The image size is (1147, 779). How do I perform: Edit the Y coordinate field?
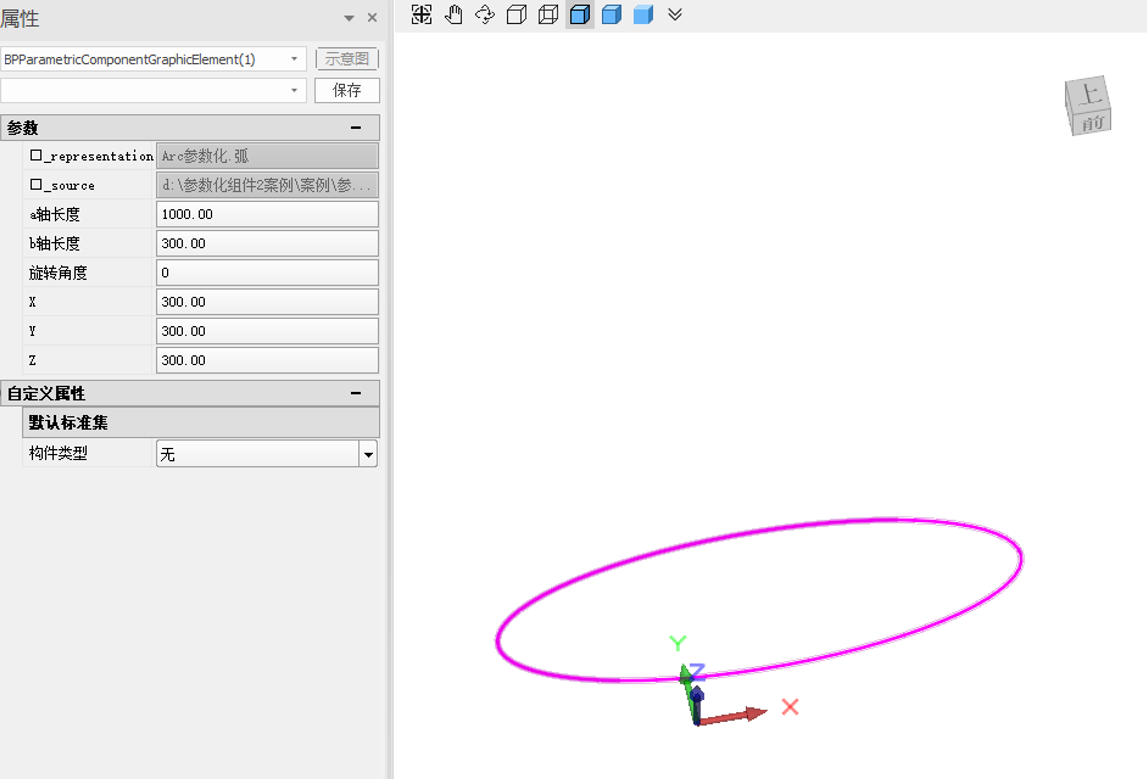267,331
